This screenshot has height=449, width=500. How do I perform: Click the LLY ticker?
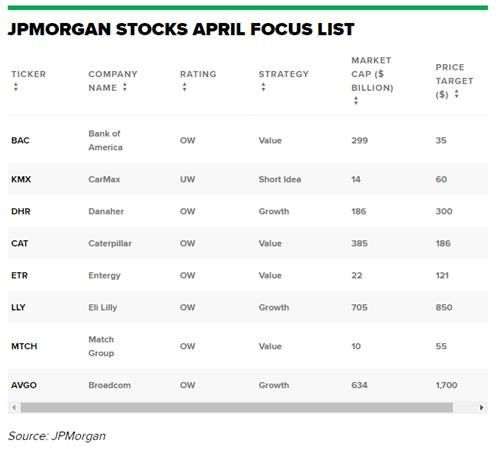18,307
